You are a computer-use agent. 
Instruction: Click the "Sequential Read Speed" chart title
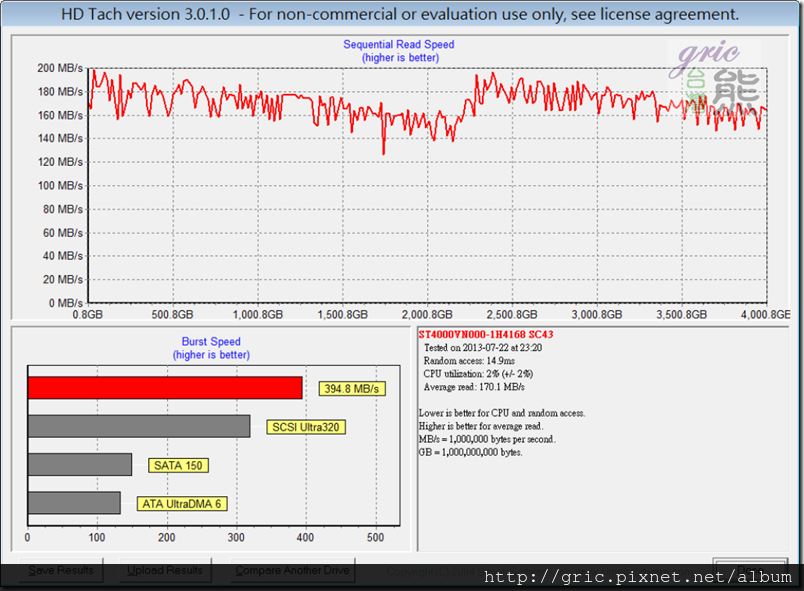(399, 45)
